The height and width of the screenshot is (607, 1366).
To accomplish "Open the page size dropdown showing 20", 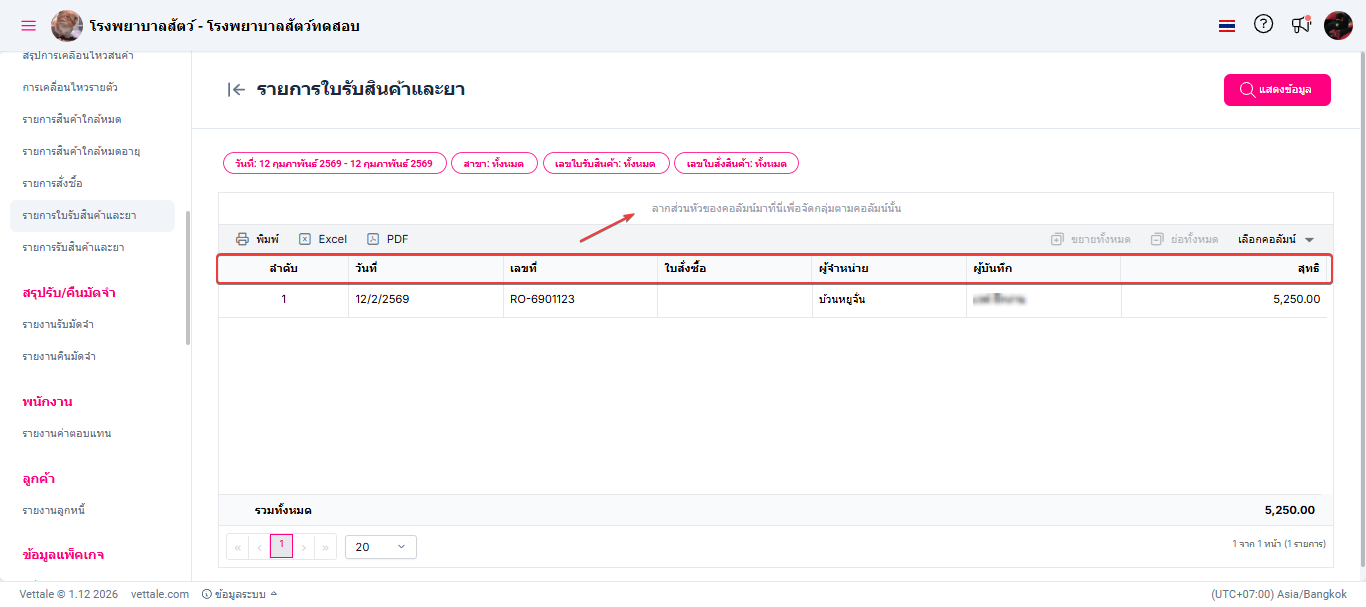I will 380,547.
